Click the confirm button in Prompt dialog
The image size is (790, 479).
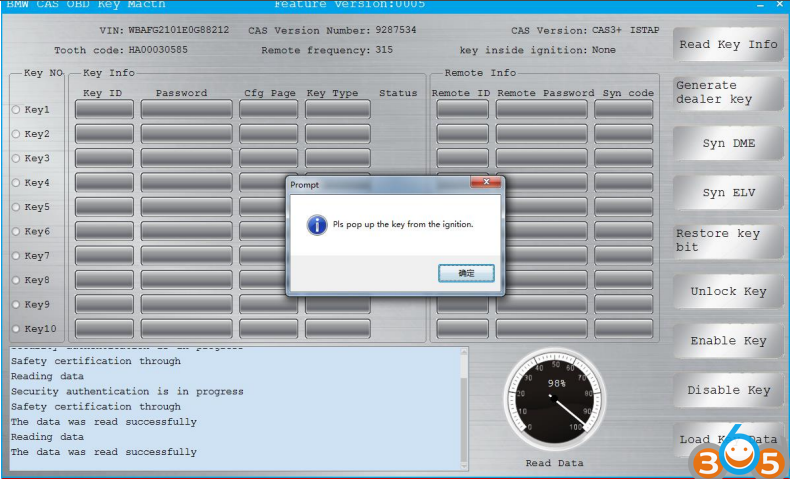point(466,273)
